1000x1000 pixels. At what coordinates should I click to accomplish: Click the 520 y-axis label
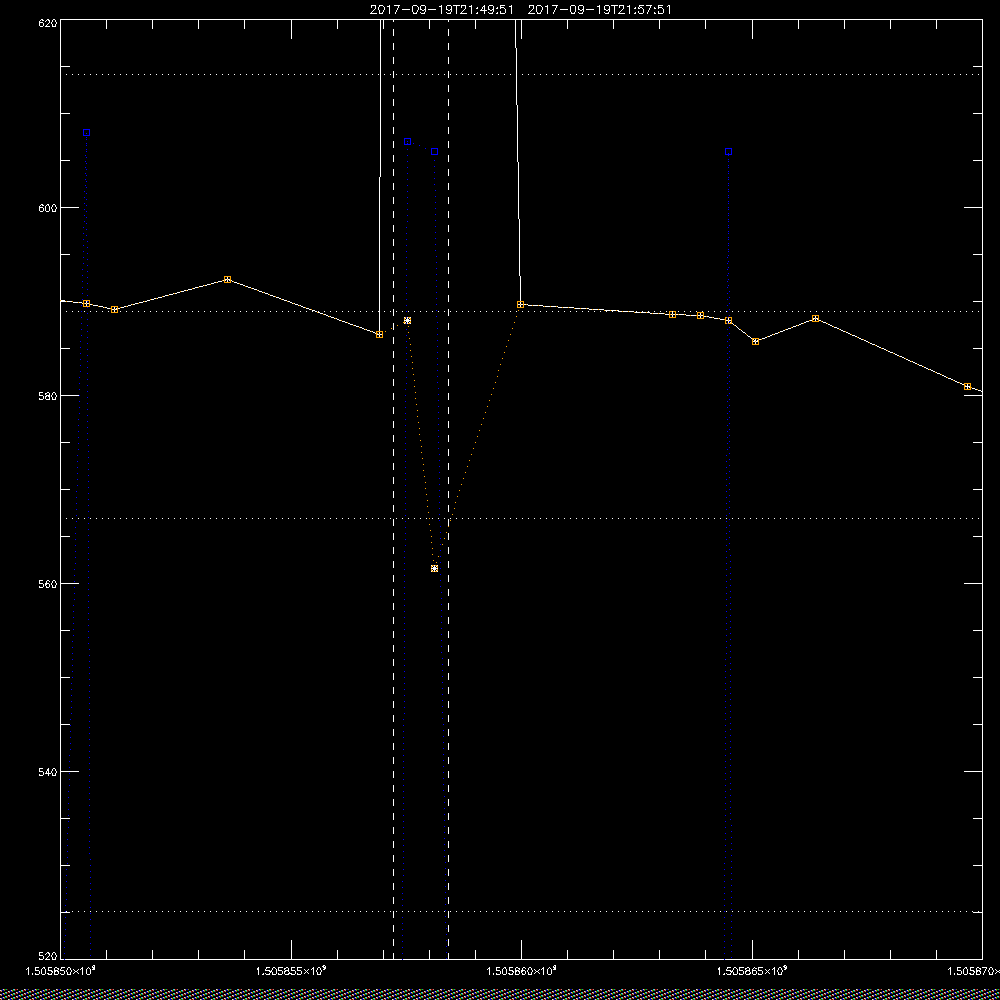(48, 956)
